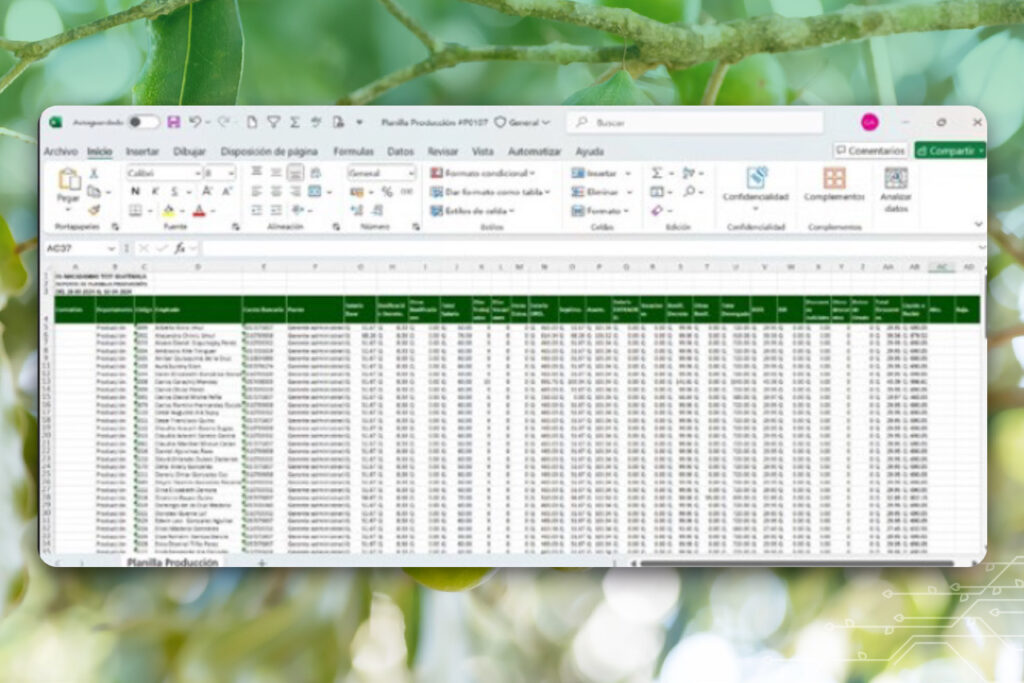
Task: Switch to the Fórmulas ribbon tab
Action: 355,151
